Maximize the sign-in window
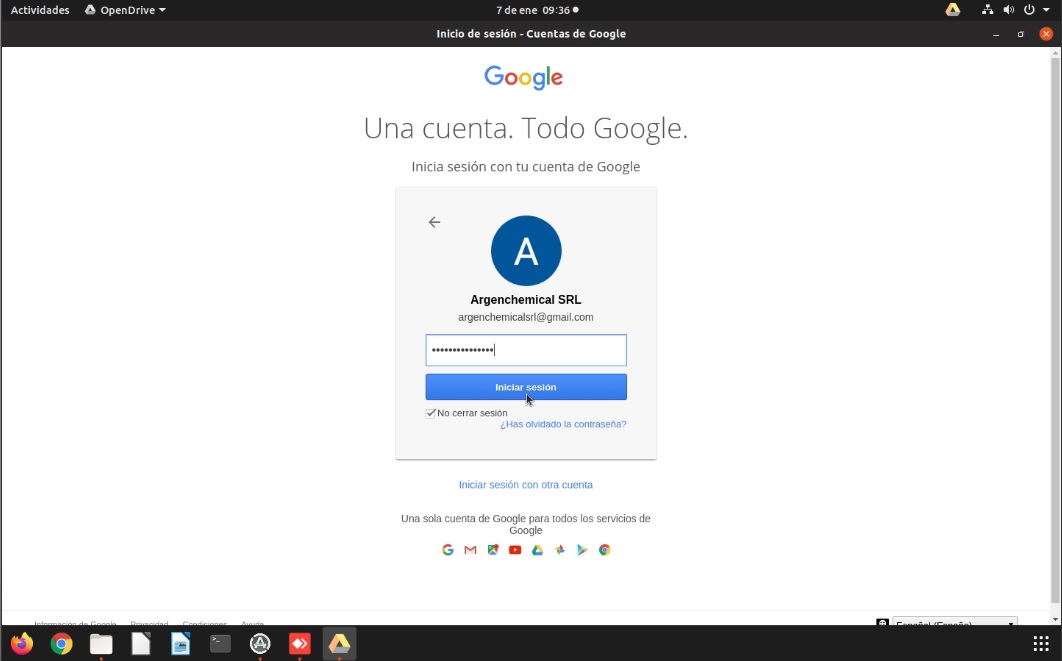 (x=1021, y=34)
